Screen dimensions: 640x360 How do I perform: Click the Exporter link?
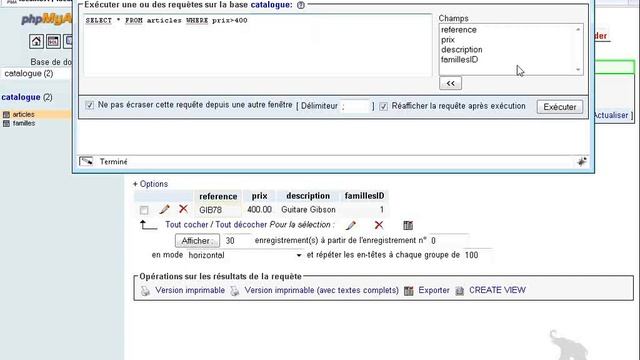click(x=434, y=290)
